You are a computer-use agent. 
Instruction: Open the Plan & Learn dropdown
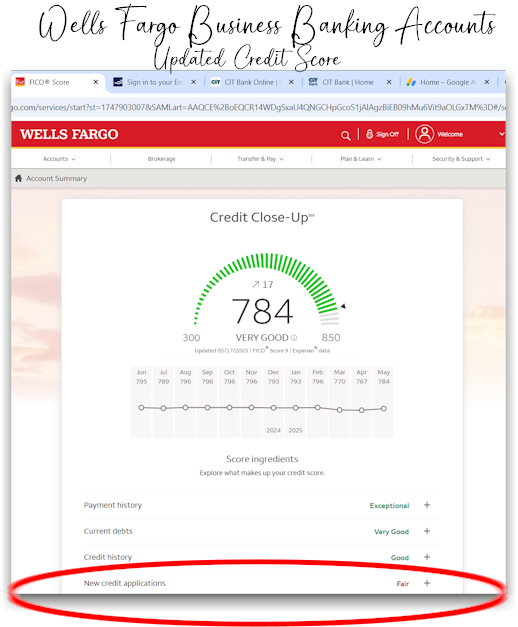coord(361,159)
